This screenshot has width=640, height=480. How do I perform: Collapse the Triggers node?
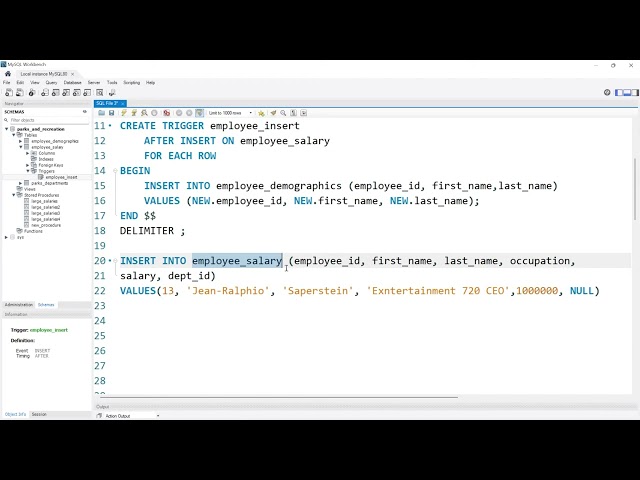[x=28, y=171]
